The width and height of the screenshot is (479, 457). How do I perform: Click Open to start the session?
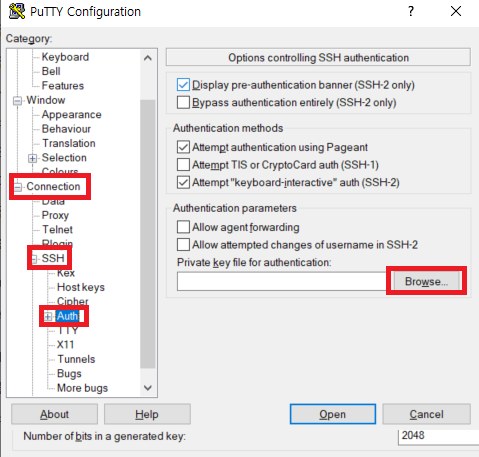point(333,414)
